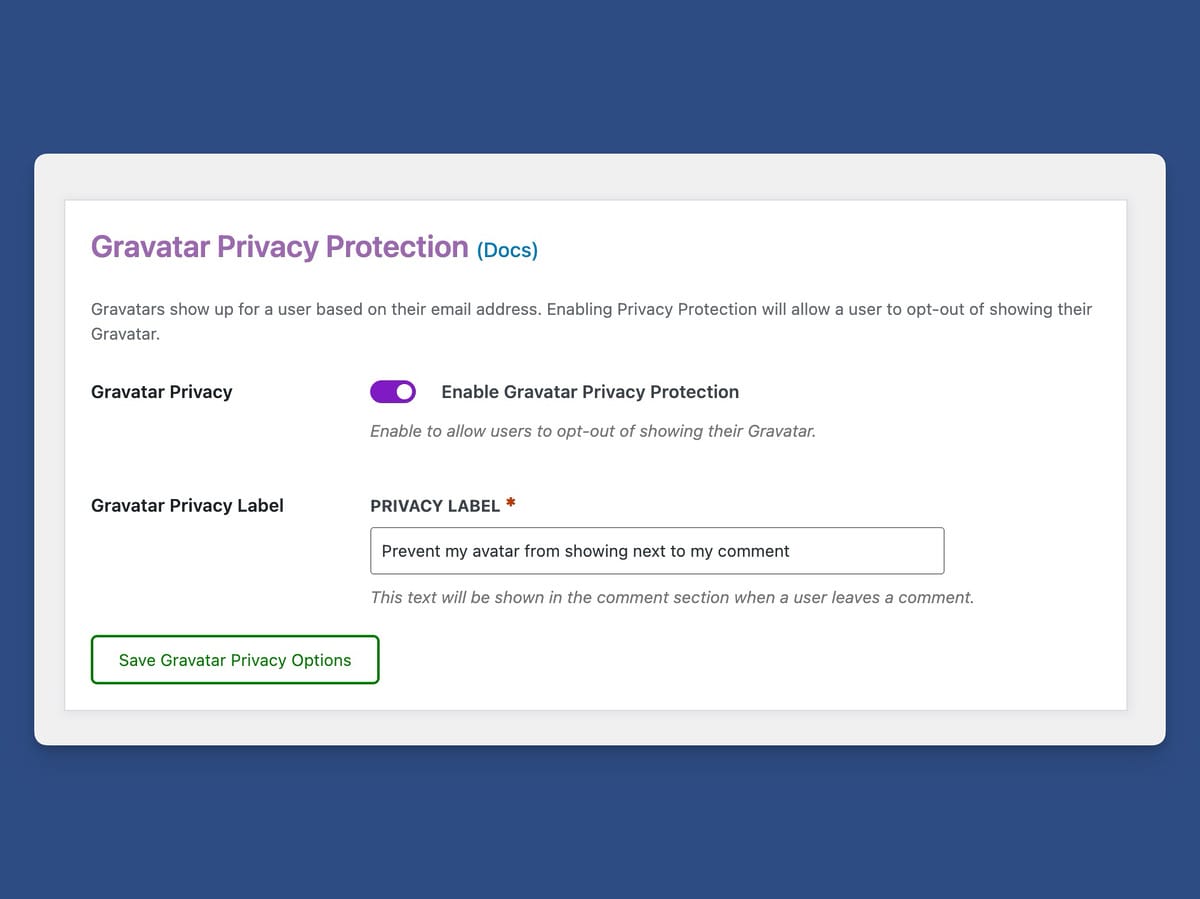The height and width of the screenshot is (899, 1200).
Task: Focus the Privacy Label text field
Action: (x=656, y=551)
